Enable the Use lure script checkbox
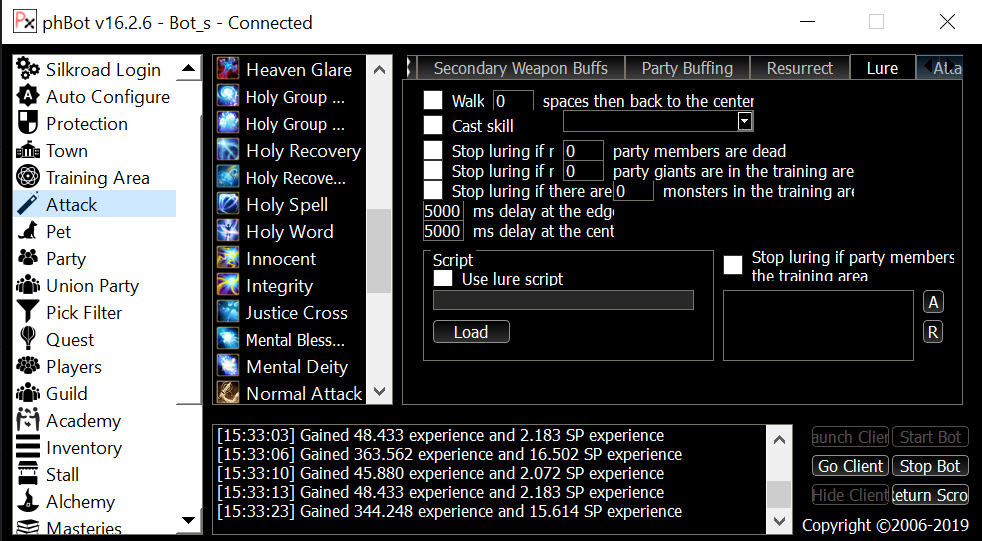The height and width of the screenshot is (541, 982). [443, 279]
